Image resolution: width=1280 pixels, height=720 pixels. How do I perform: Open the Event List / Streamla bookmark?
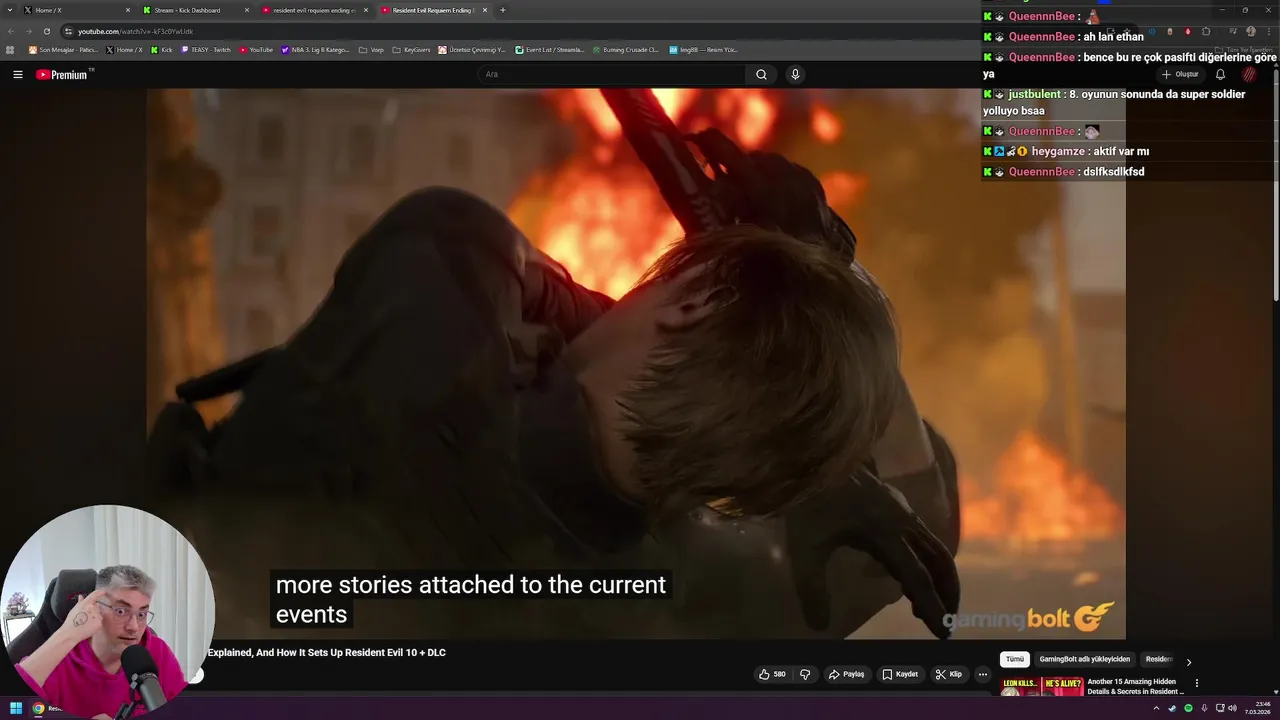[x=549, y=49]
